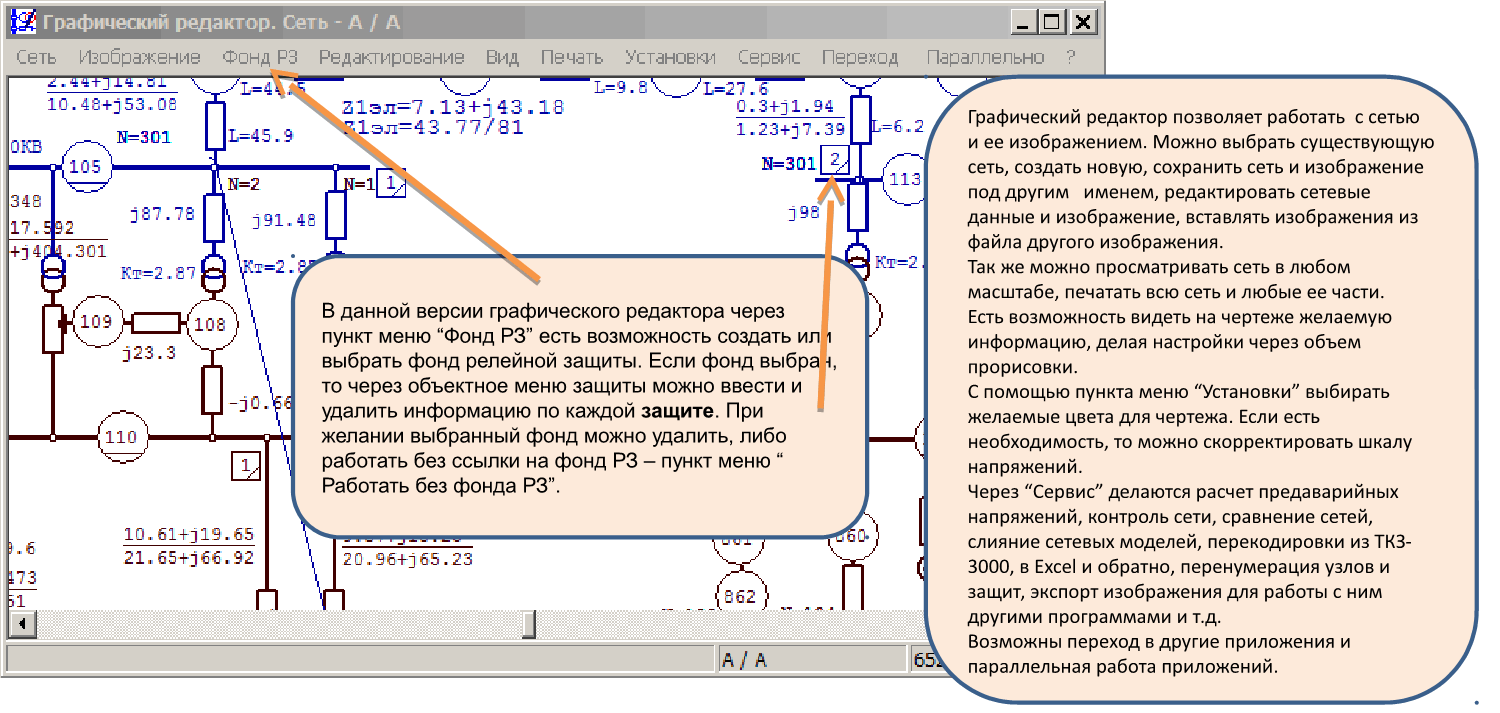Open the Установки menu
This screenshot has width=1500, height=713.
(x=671, y=57)
